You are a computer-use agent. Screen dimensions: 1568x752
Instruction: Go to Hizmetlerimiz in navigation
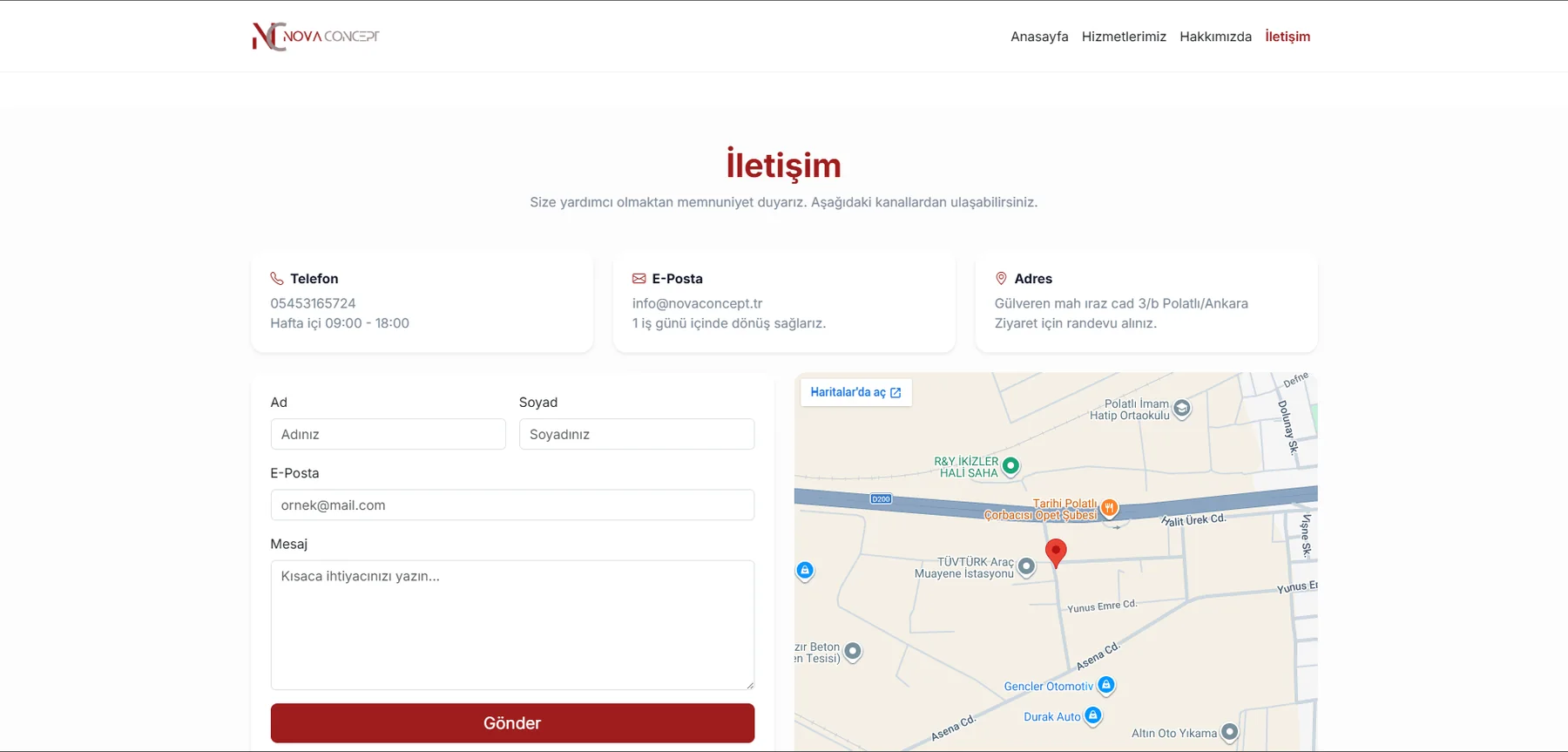(1124, 37)
